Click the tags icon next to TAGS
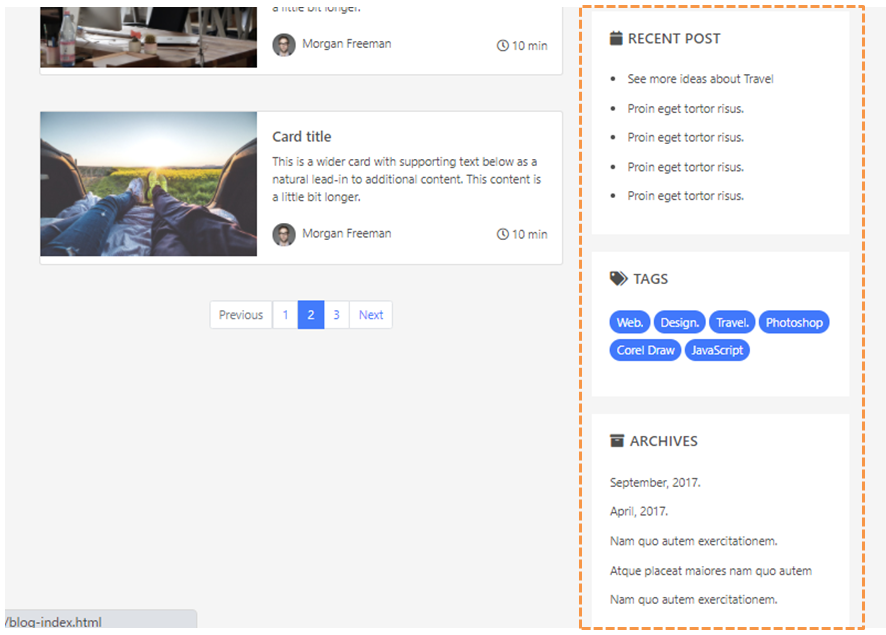This screenshot has height=635, width=886. [618, 279]
